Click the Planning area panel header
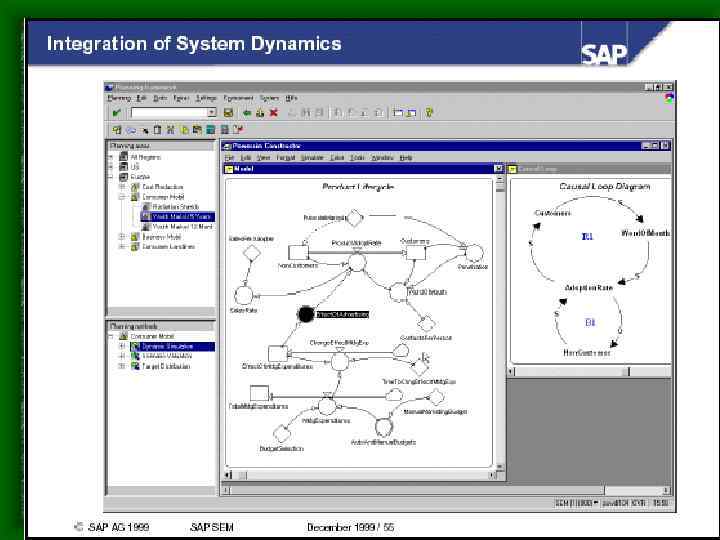The height and width of the screenshot is (540, 720). click(161, 146)
